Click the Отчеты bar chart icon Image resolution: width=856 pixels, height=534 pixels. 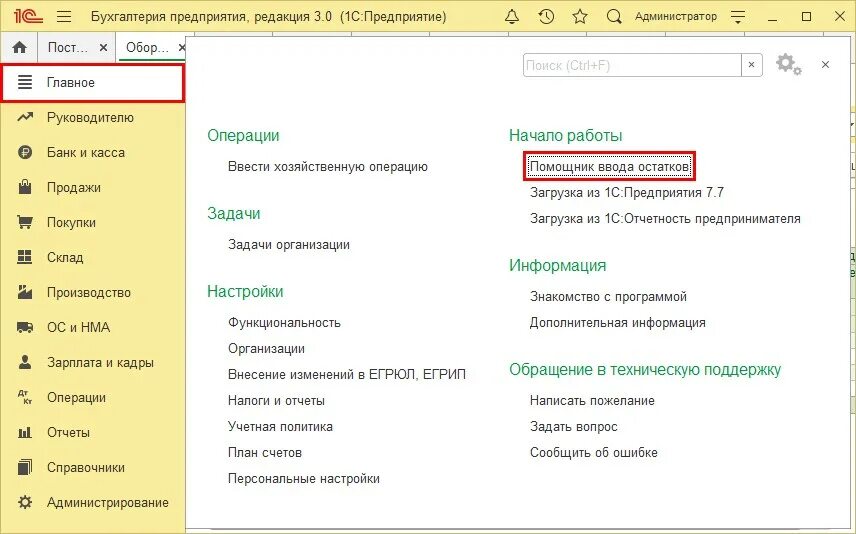pos(25,432)
